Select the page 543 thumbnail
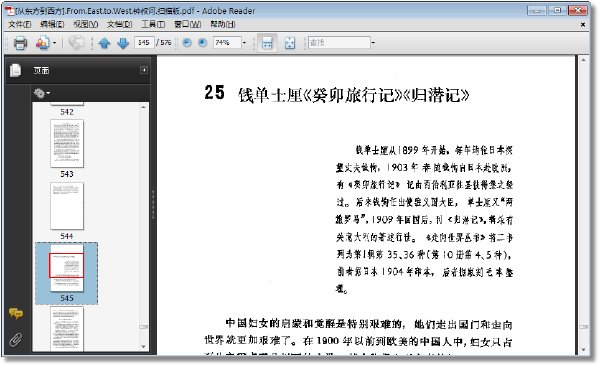Viewport: 600px width, 366px height. click(x=67, y=144)
